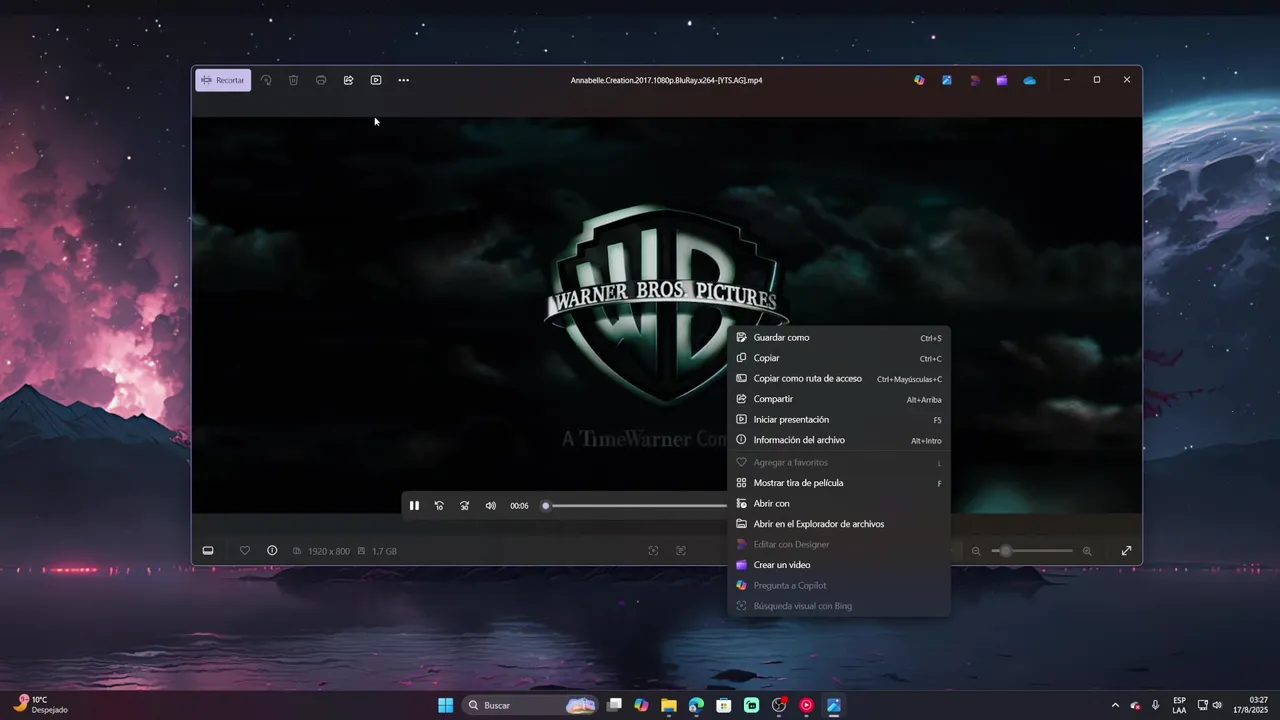Choose Iniciar presentación menu entry
The height and width of the screenshot is (720, 1280).
click(838, 420)
